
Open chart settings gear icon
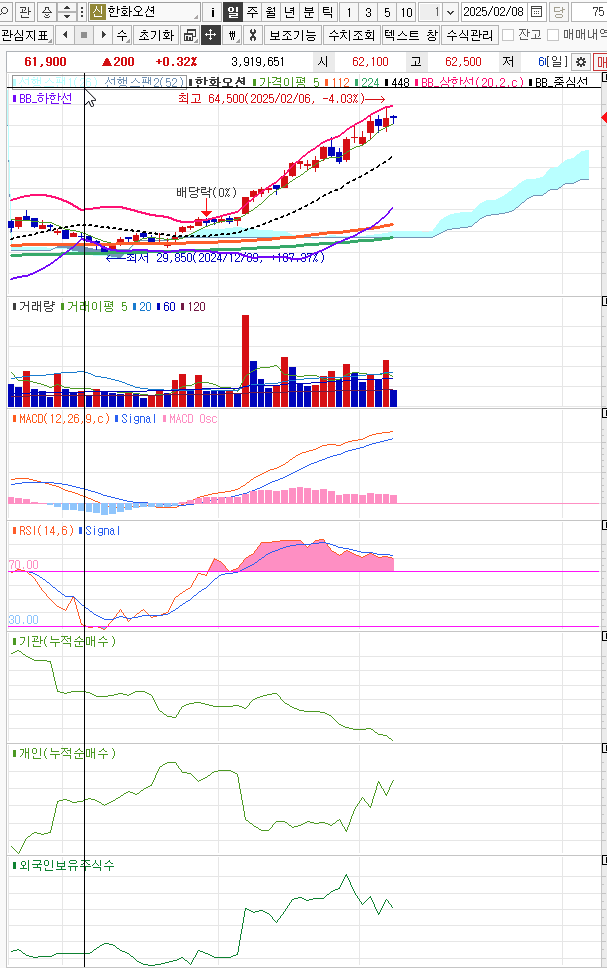click(580, 62)
